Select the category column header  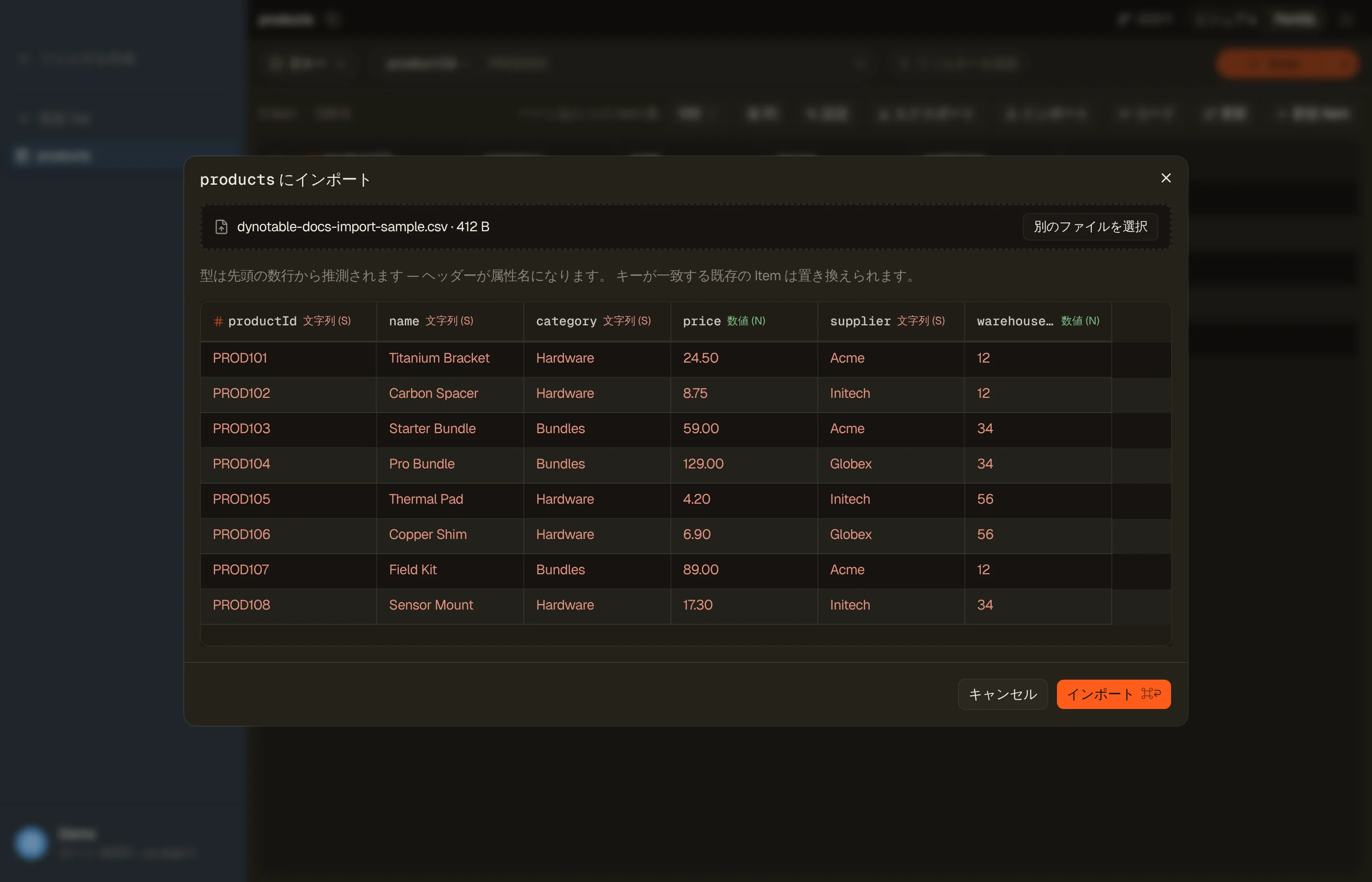coord(597,321)
